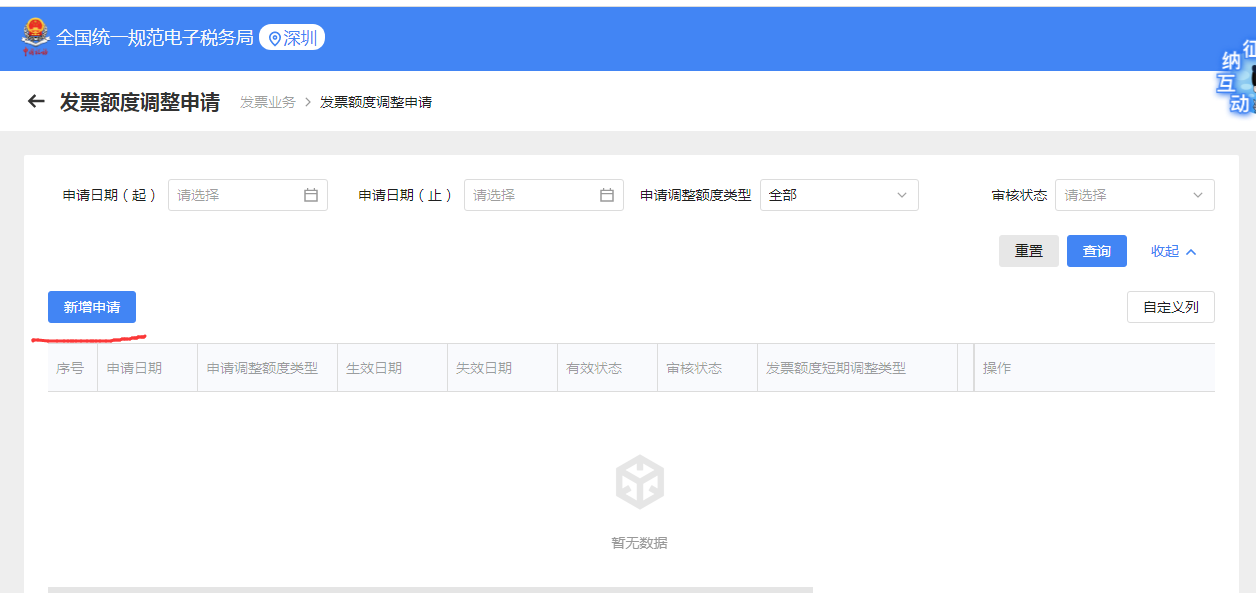Click the 发票额度短期调整类型 column header
Viewport: 1256px width, 593px height.
[836, 368]
